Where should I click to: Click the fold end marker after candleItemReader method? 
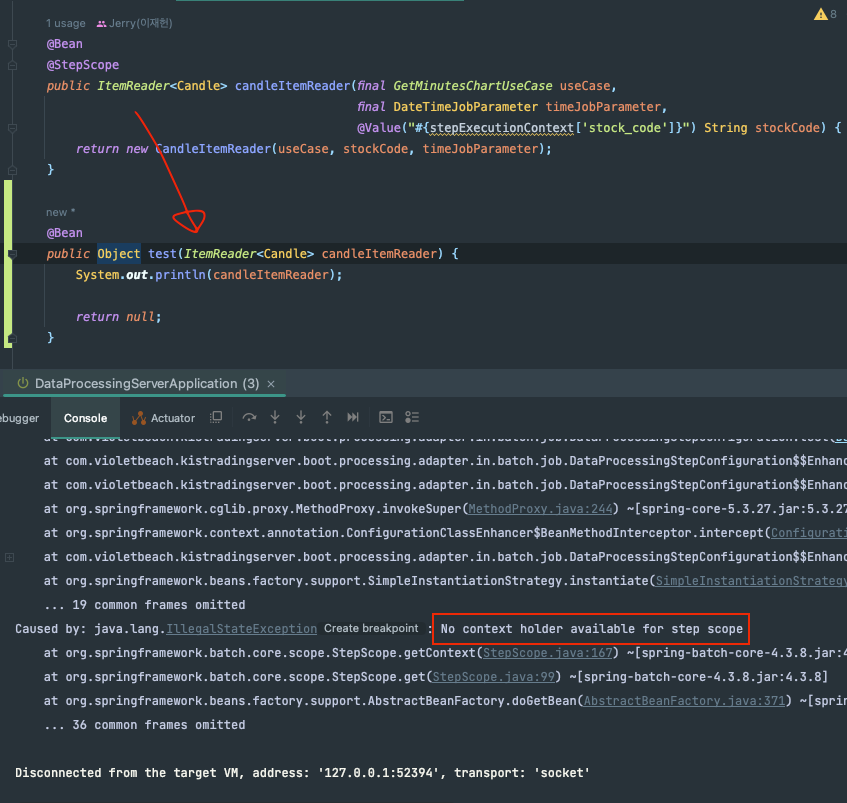point(12,170)
